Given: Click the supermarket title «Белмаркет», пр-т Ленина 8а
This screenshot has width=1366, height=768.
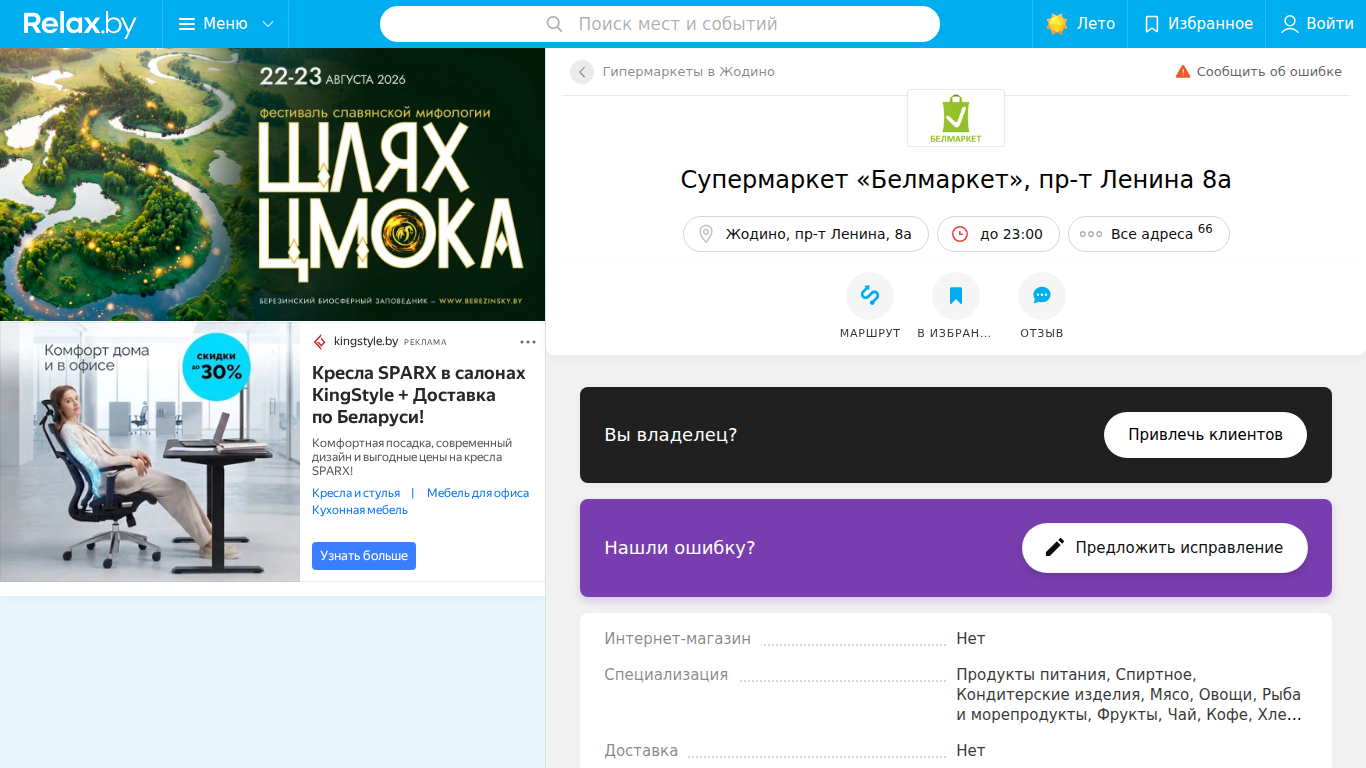Looking at the screenshot, I should tap(956, 180).
